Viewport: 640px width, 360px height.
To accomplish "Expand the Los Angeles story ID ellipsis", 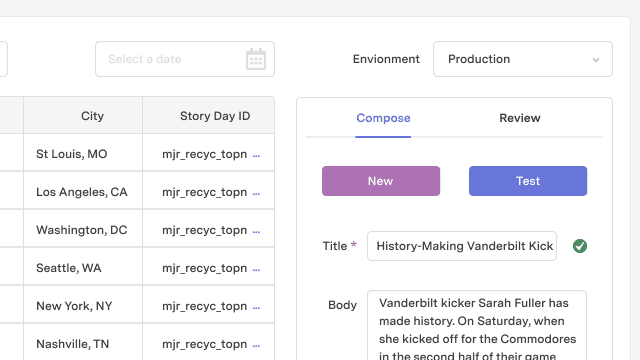I will (x=256, y=193).
